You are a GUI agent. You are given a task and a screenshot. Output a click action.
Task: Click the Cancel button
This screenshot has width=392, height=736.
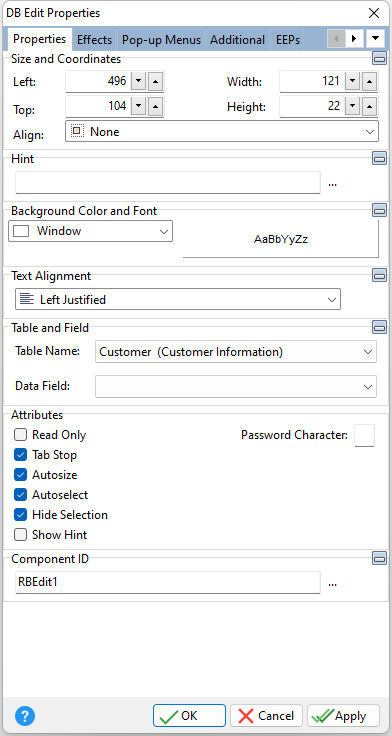267,716
